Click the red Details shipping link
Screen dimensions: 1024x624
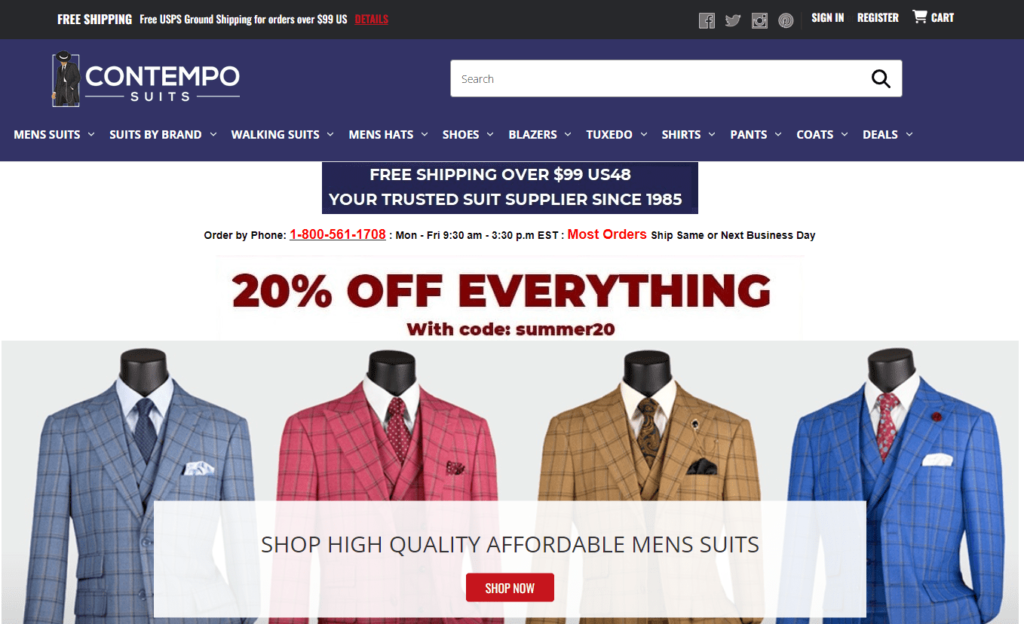point(371,20)
